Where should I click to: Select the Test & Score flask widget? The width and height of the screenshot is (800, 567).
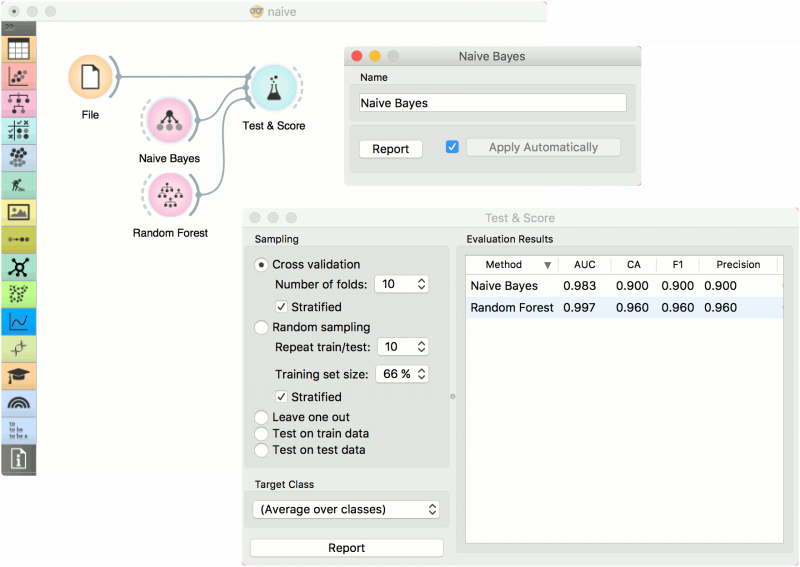click(x=274, y=88)
